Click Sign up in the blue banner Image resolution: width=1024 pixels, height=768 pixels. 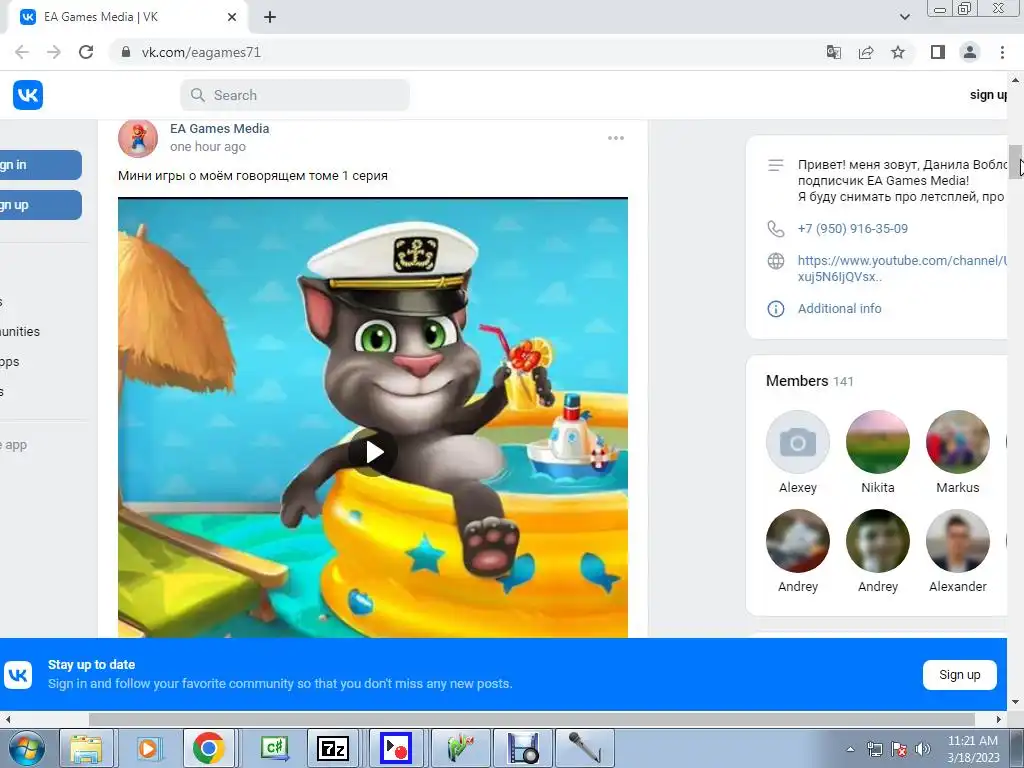pos(959,675)
